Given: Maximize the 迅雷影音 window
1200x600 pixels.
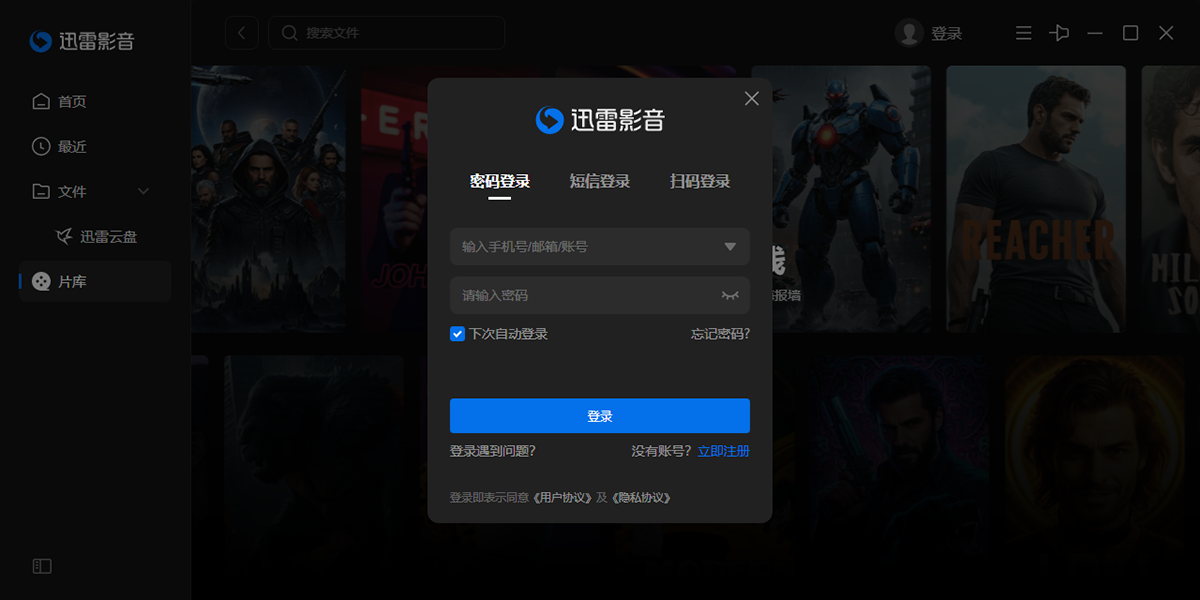Looking at the screenshot, I should (x=1130, y=33).
